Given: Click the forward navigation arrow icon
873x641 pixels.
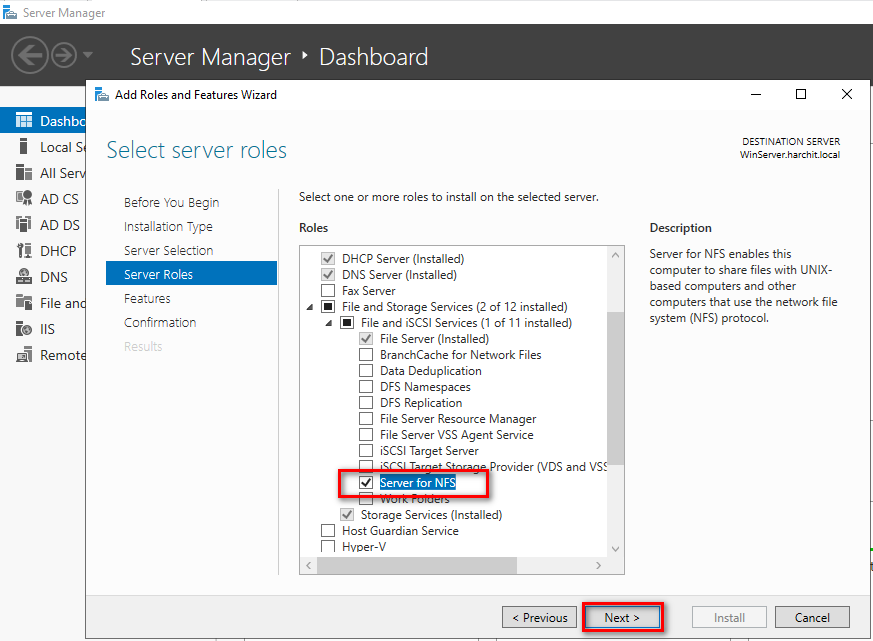Looking at the screenshot, I should tap(64, 54).
